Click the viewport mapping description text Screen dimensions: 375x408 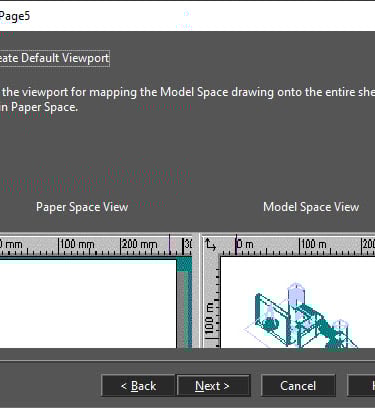point(187,99)
